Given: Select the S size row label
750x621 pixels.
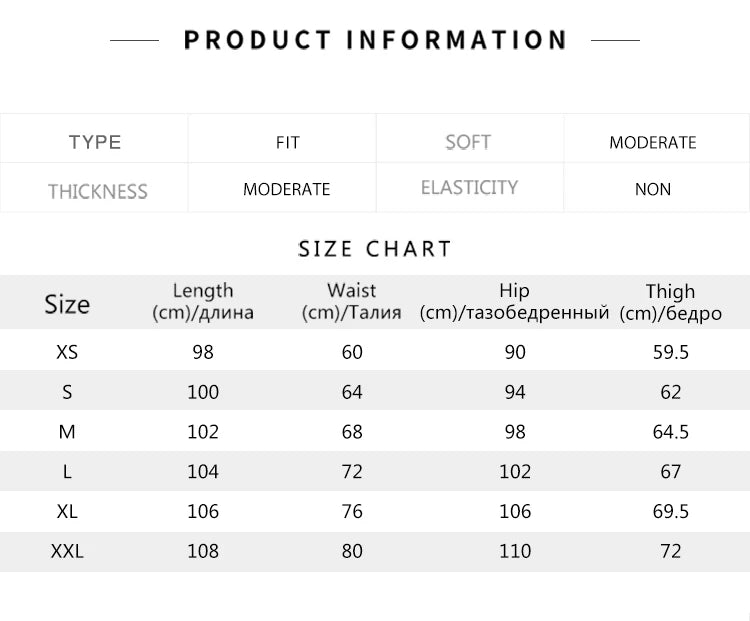Looking at the screenshot, I should 67,392.
